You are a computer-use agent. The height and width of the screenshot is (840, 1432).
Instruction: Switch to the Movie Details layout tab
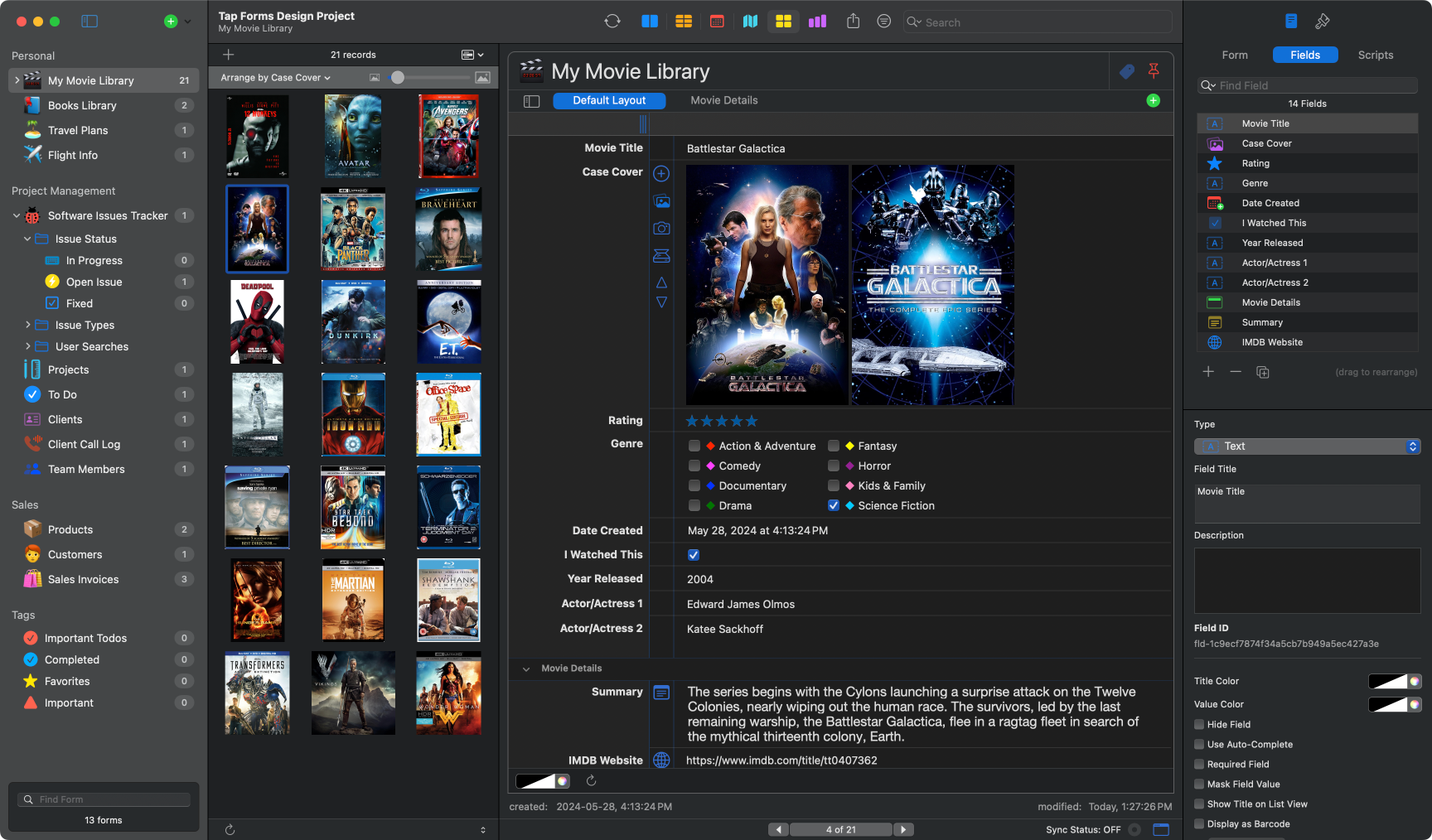pos(723,100)
